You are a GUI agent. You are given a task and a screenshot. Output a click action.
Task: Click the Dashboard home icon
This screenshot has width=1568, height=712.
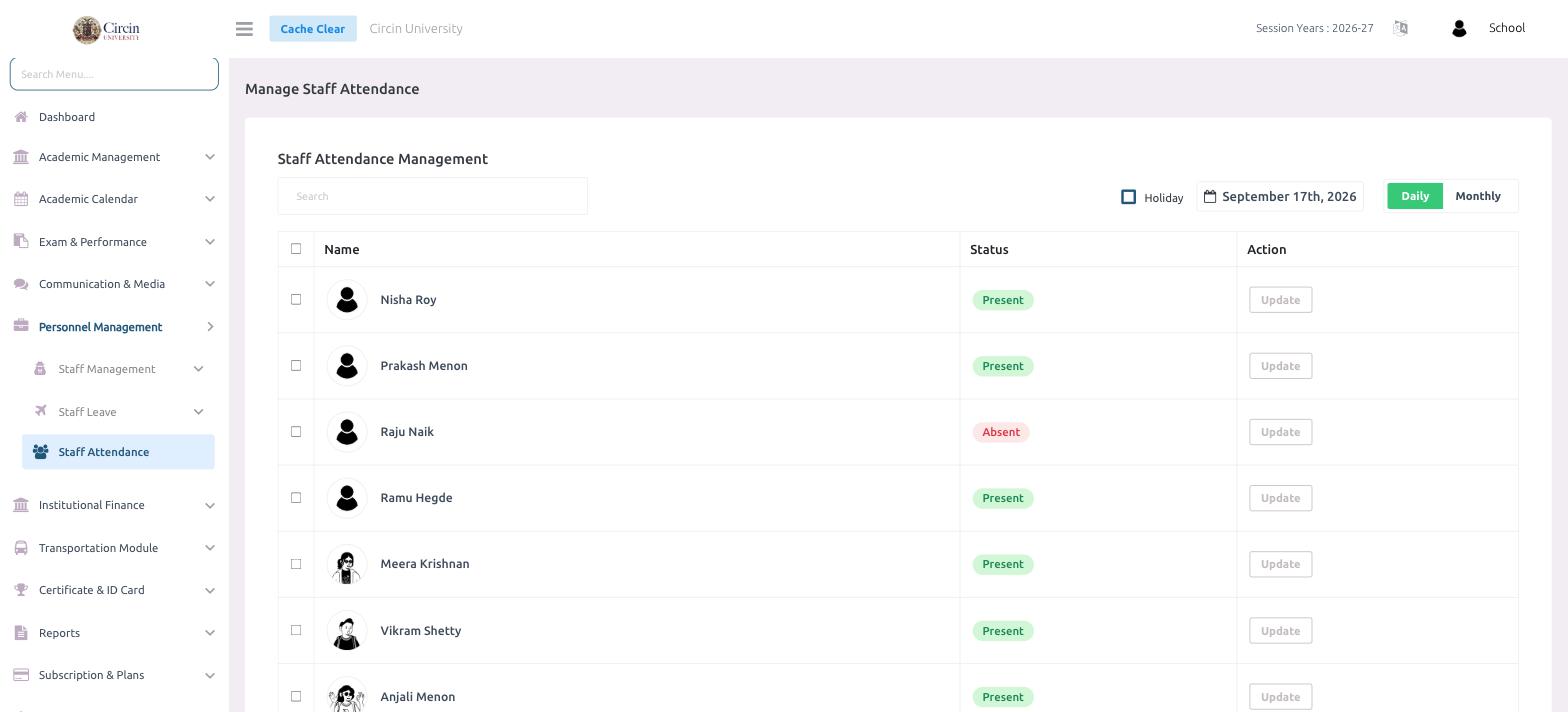pos(21,117)
